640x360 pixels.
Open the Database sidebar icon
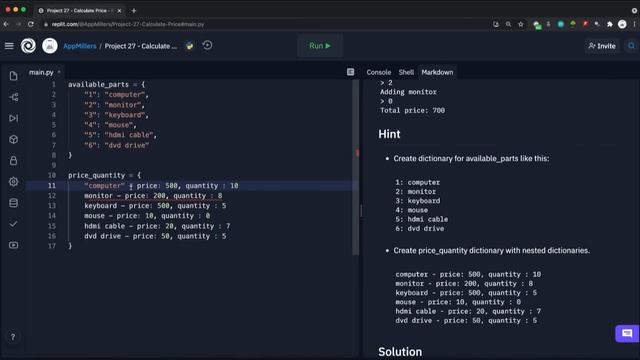pos(13,203)
